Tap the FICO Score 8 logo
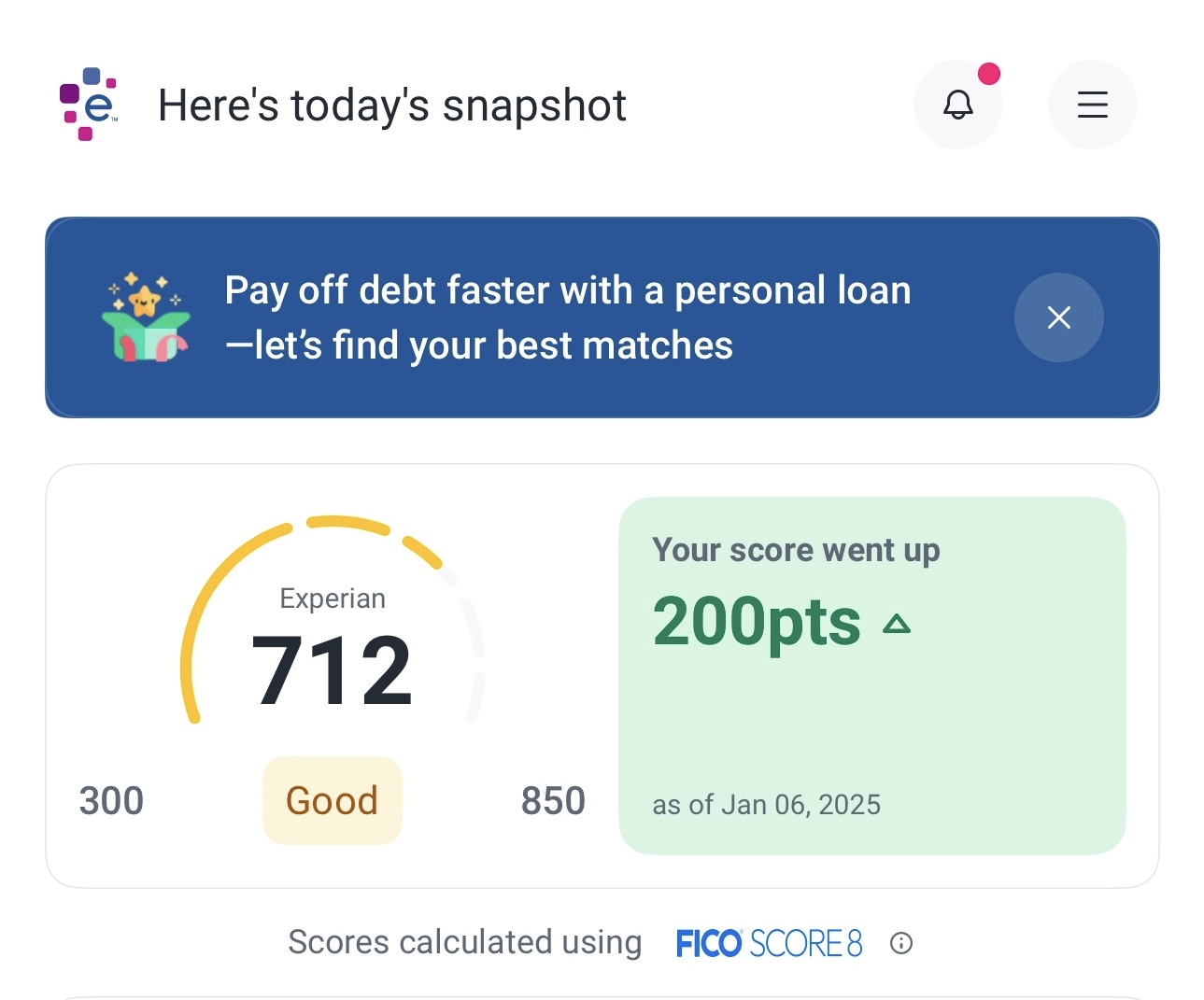1204x1000 pixels. 769,943
